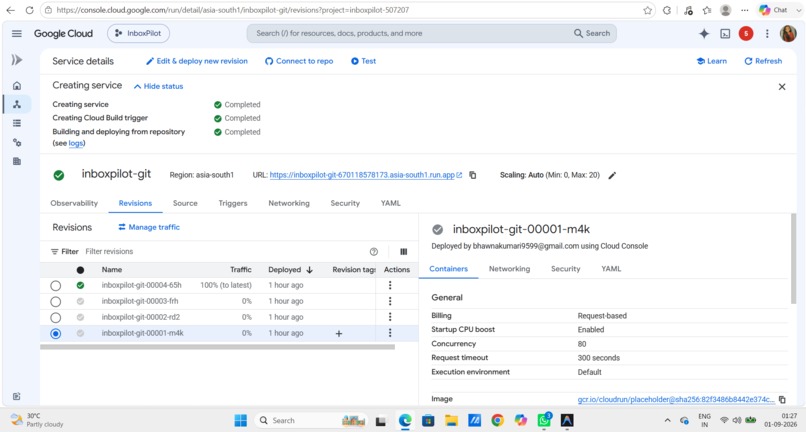
Task: Open the gcr.io cloudrun placeholder image link
Action: (x=676, y=400)
